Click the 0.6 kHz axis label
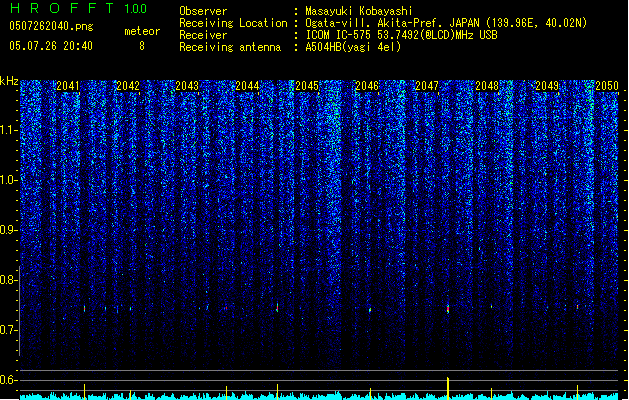This screenshot has height=400, width=629. [9, 380]
